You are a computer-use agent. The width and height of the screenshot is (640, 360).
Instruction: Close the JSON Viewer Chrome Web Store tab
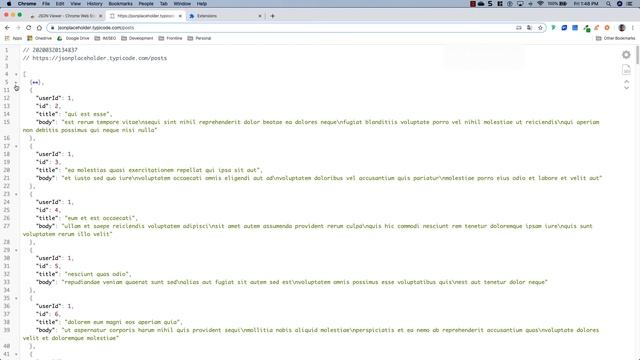pos(100,16)
